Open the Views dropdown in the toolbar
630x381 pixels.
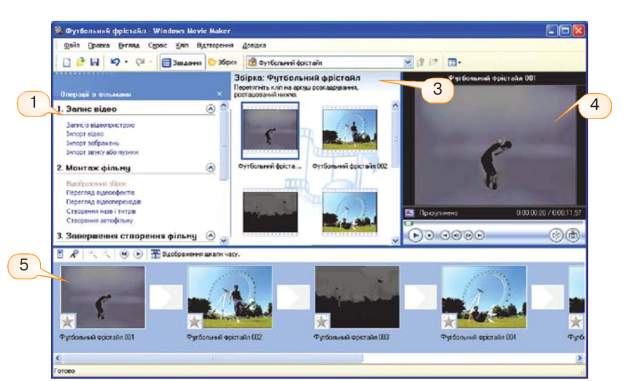coord(454,62)
